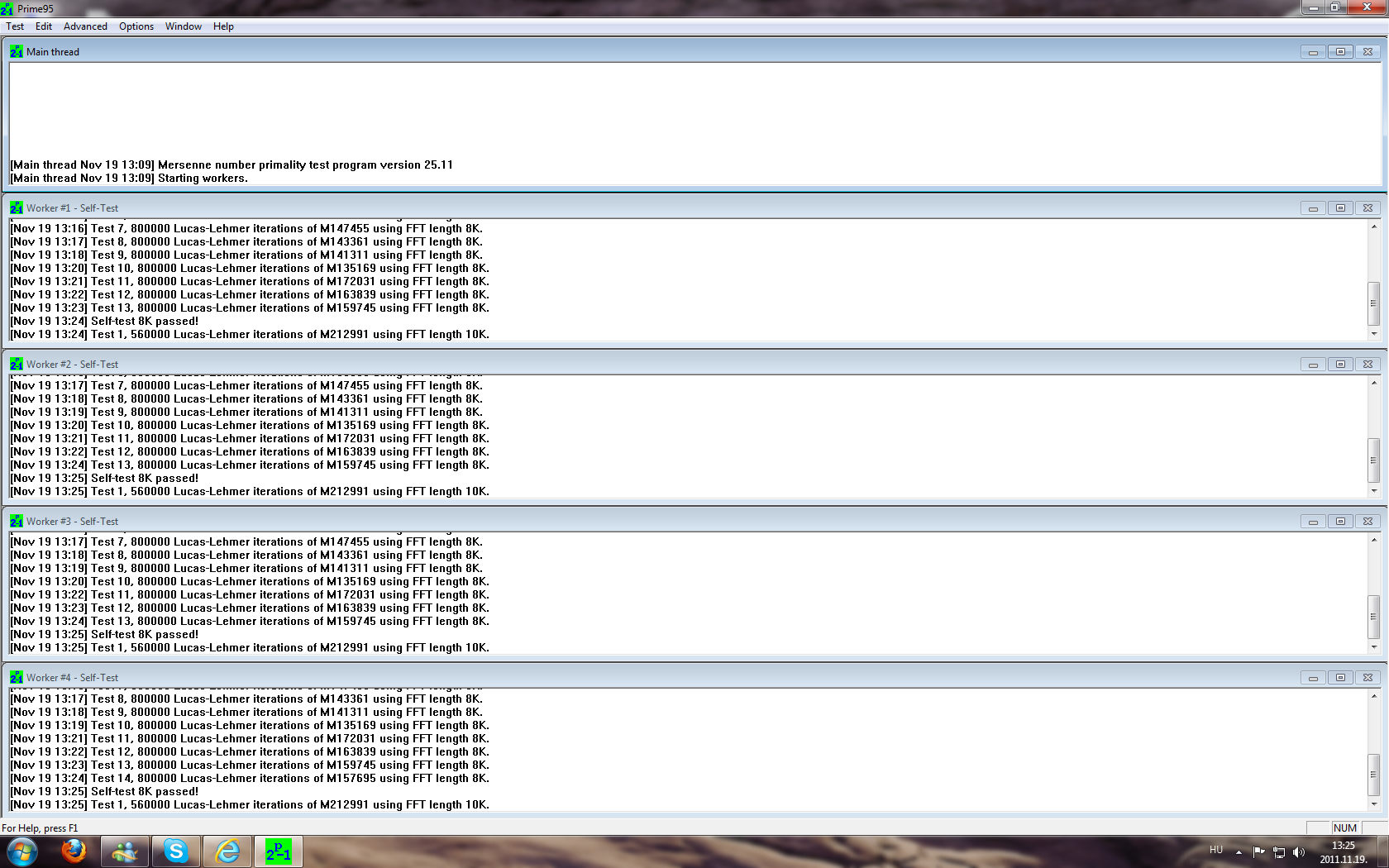This screenshot has height=868, width=1389.
Task: Click the 'version 25.11' line in Main thread
Action: tap(231, 165)
